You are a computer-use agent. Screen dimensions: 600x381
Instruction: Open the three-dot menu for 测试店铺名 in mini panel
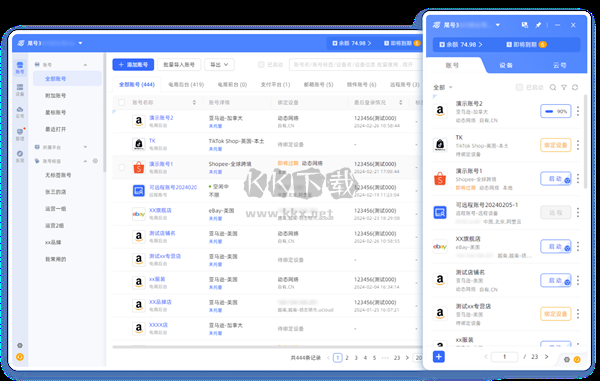pyautogui.click(x=578, y=280)
